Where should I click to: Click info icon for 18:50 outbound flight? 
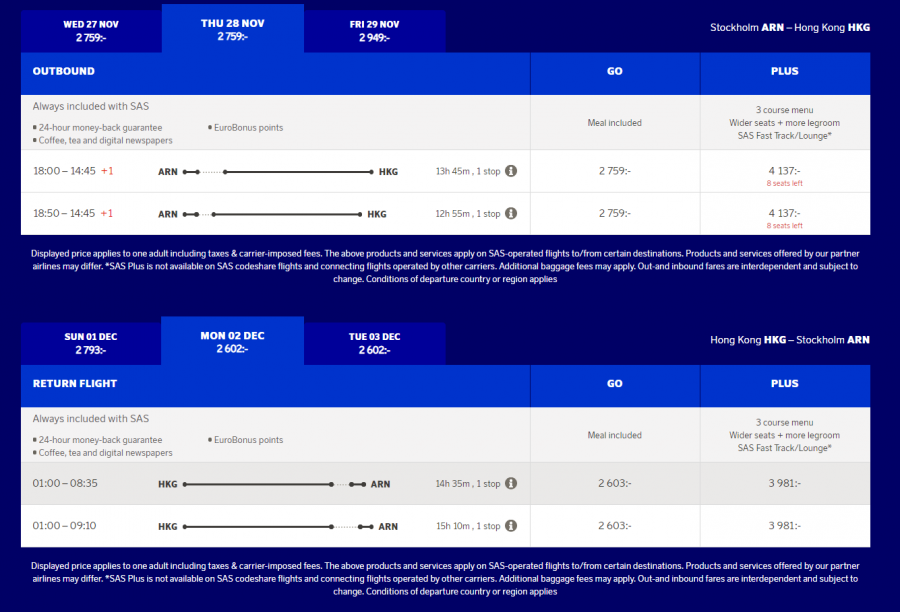tap(511, 213)
